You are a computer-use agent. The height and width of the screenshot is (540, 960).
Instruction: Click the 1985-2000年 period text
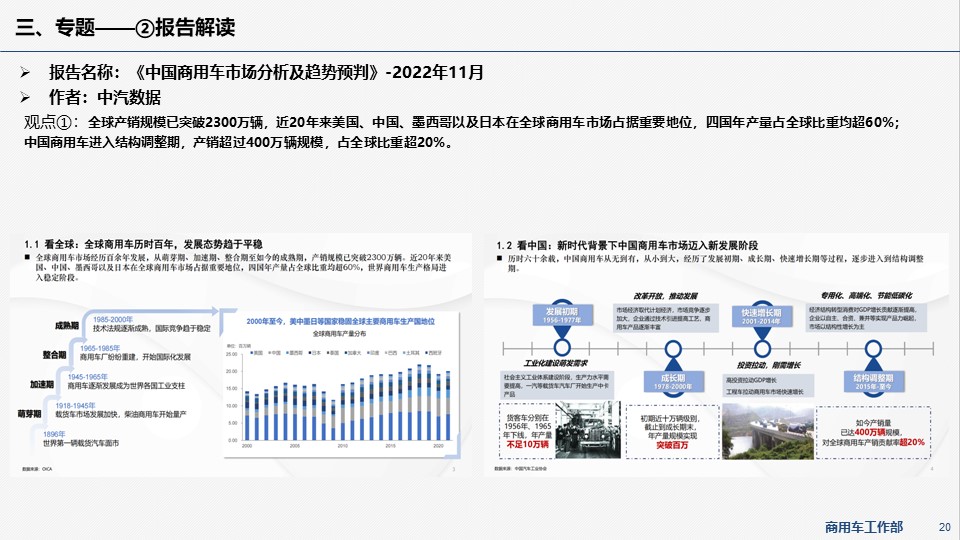pos(113,320)
